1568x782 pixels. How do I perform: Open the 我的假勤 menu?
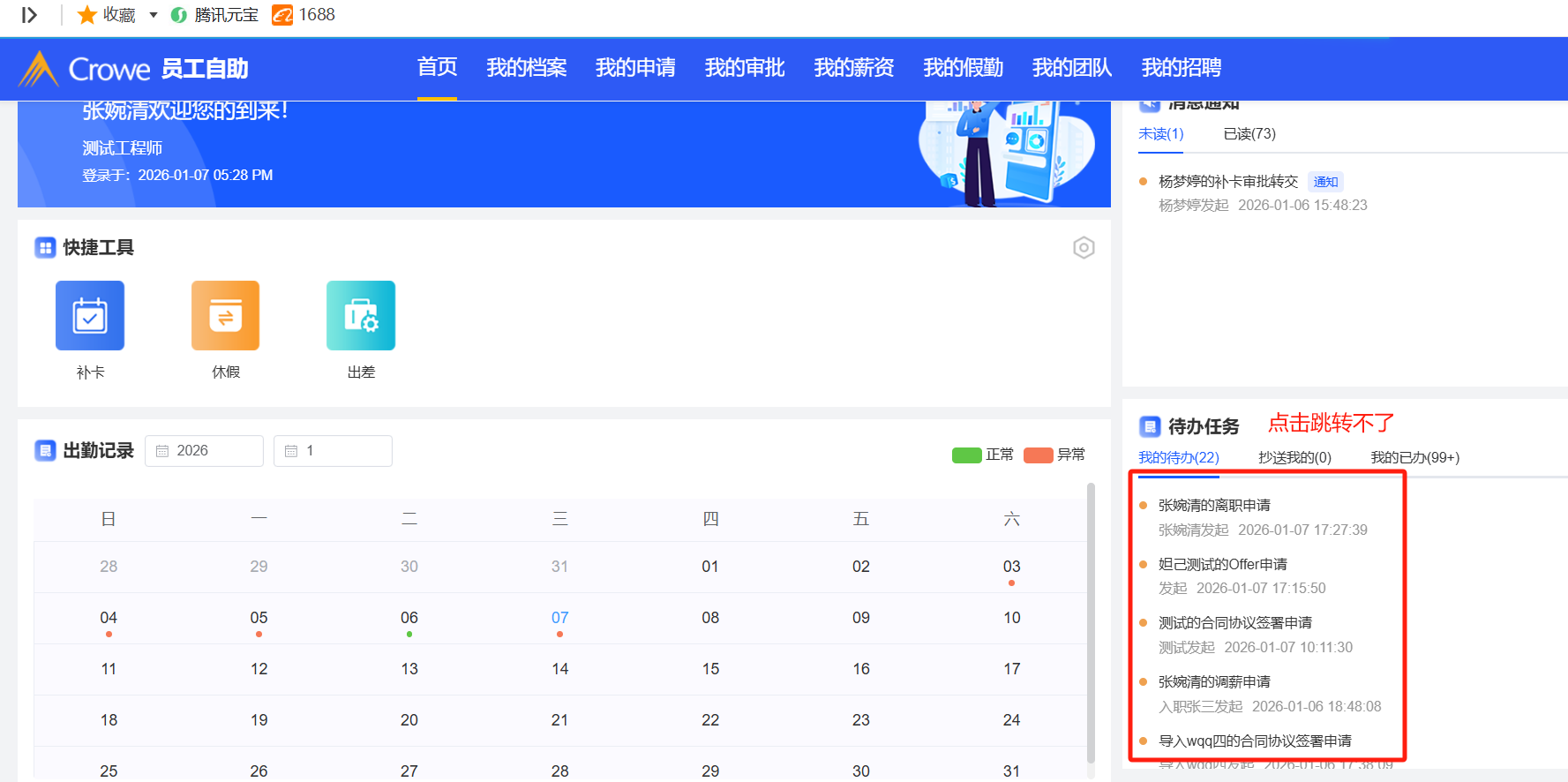pyautogui.click(x=963, y=67)
